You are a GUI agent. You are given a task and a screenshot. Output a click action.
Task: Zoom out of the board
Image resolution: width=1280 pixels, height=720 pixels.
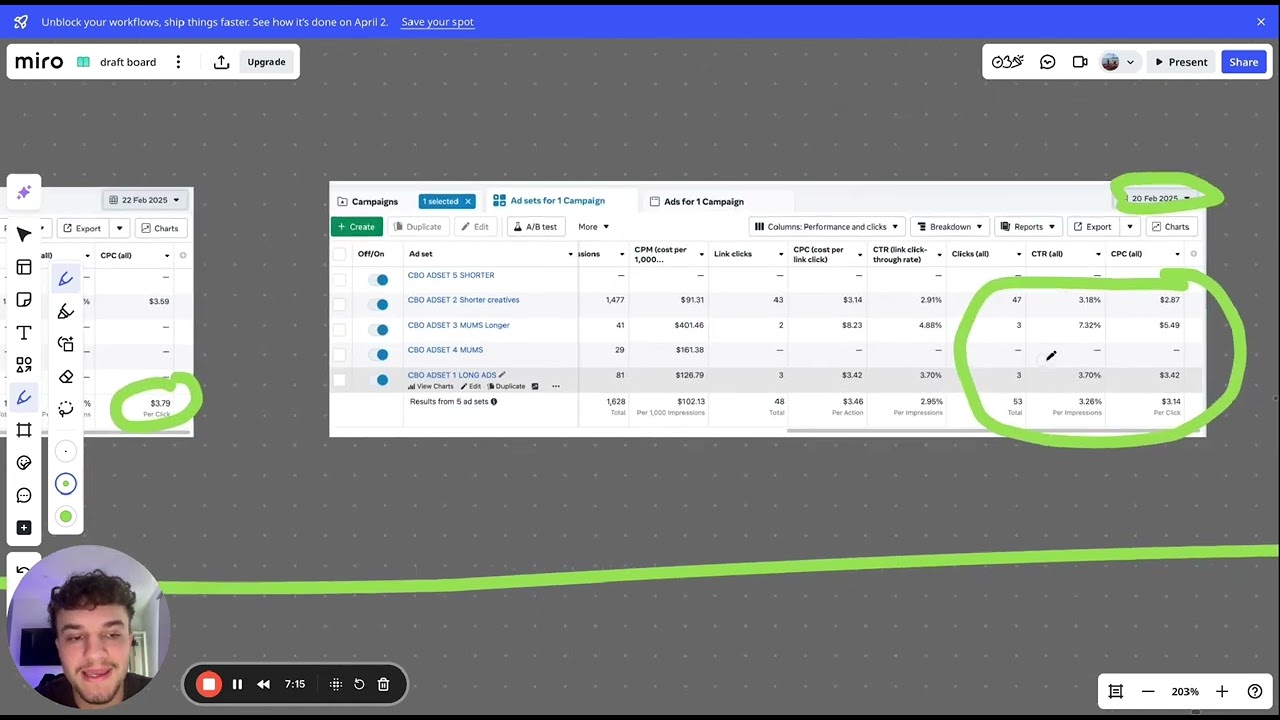(1148, 691)
